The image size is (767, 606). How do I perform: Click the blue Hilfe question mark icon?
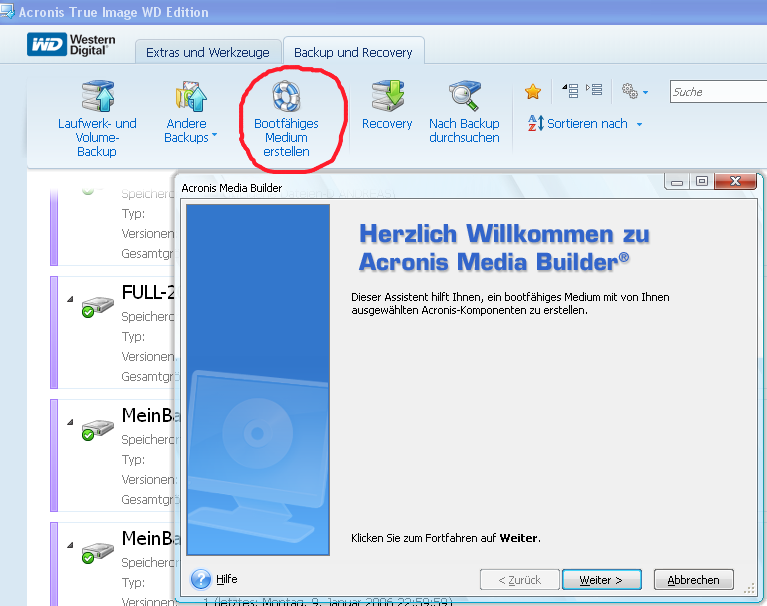click(x=201, y=579)
